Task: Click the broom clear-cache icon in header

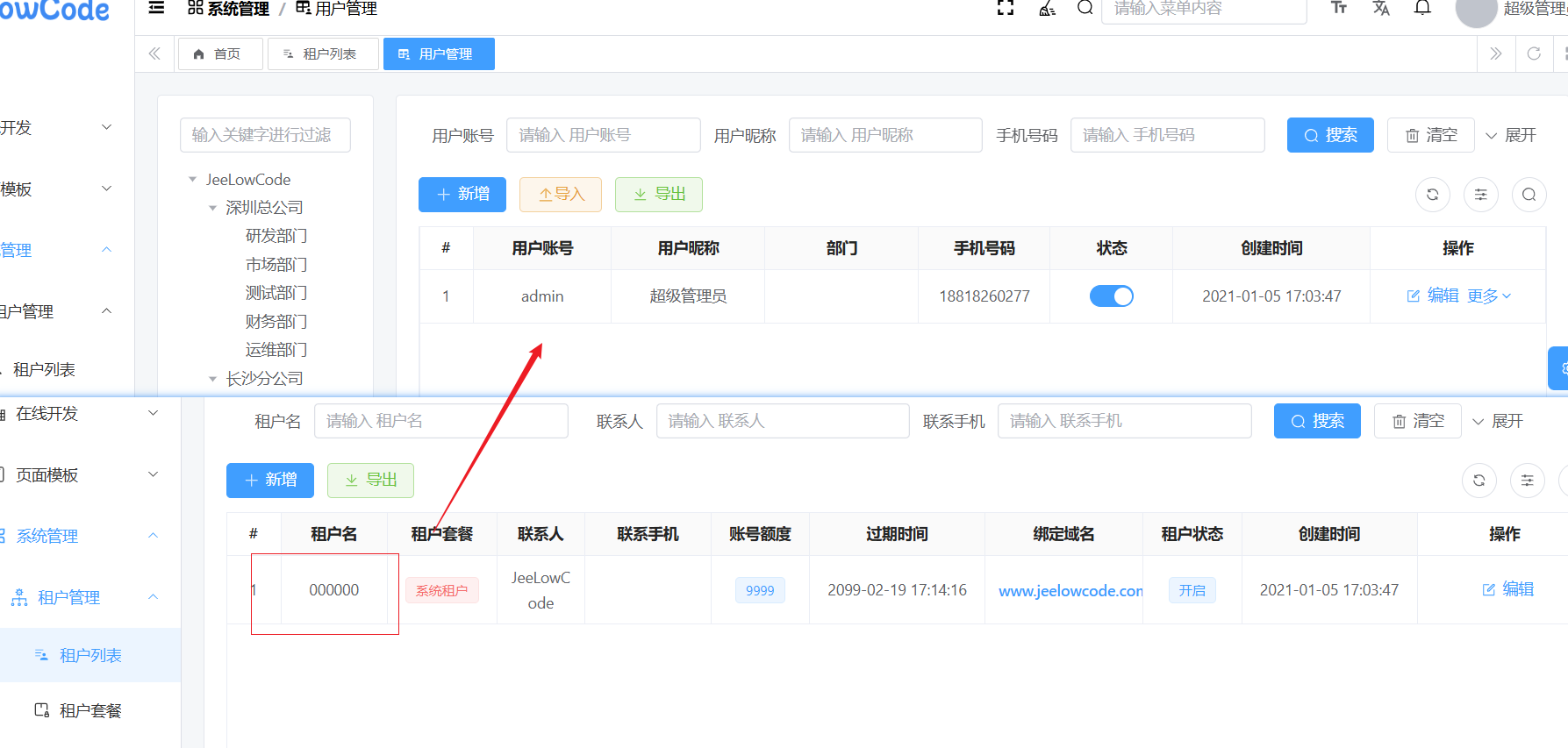Action: pyautogui.click(x=1047, y=8)
